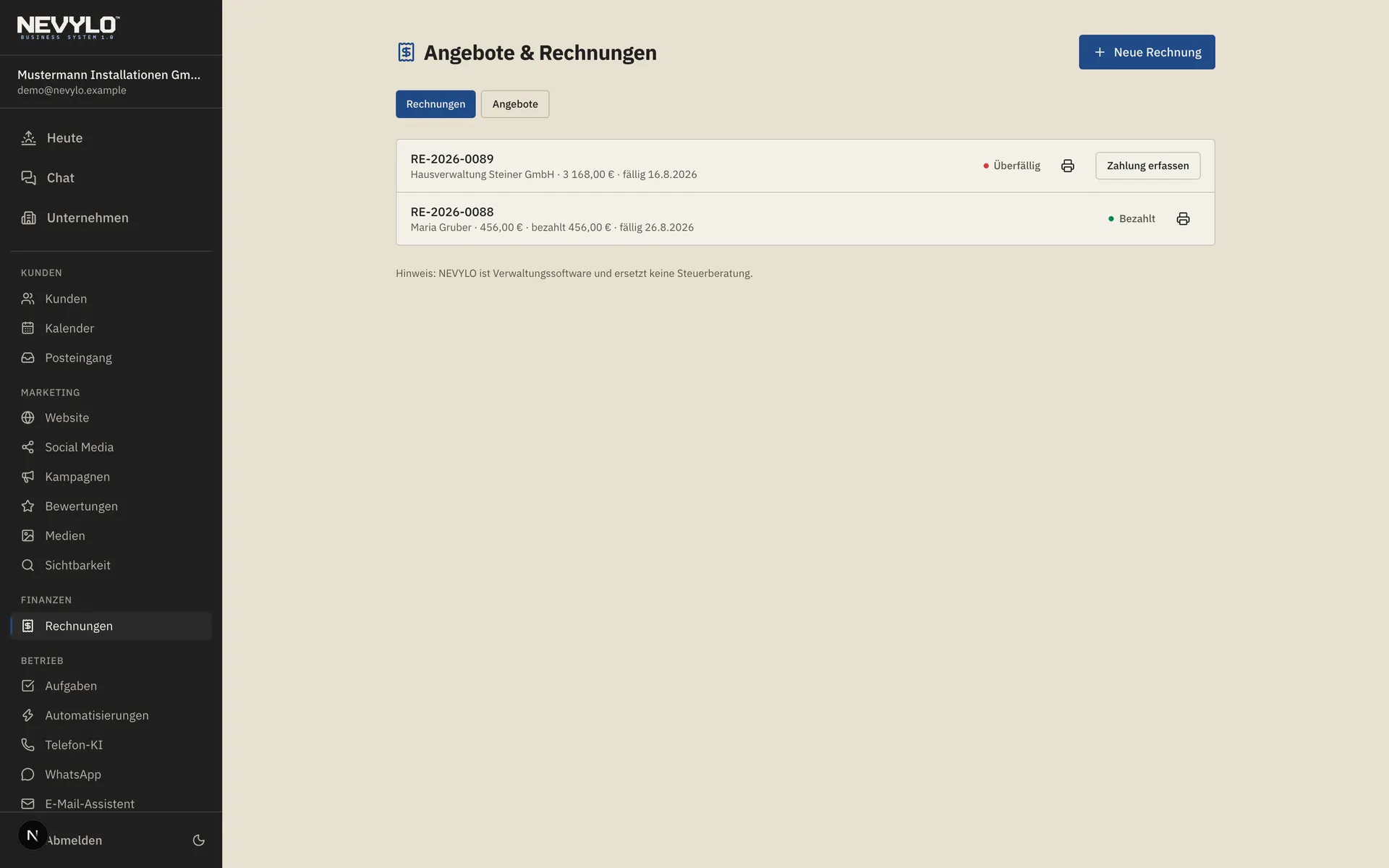Click Zahlung erfassen for RE-2026-0089
Screen dimensions: 1389x868
(x=1147, y=166)
